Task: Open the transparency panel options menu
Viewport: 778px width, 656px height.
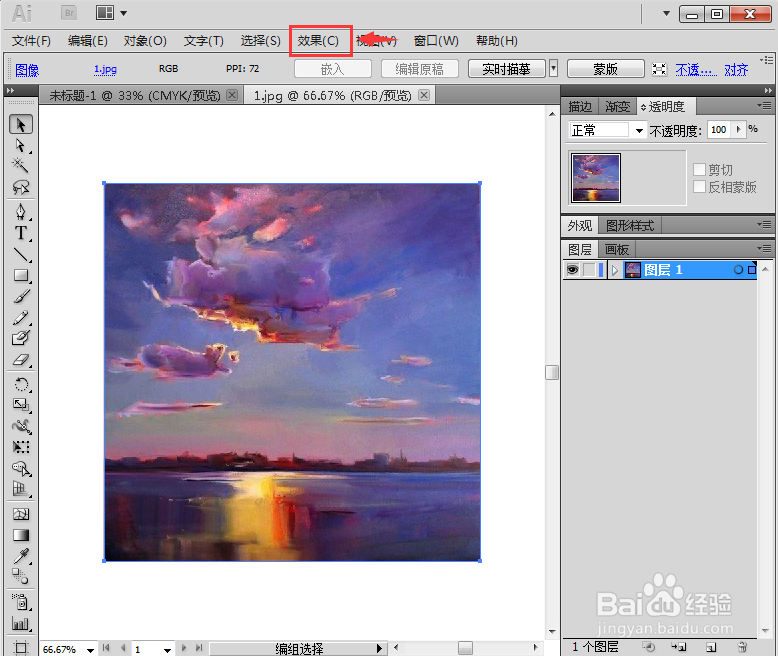Action: 764,106
